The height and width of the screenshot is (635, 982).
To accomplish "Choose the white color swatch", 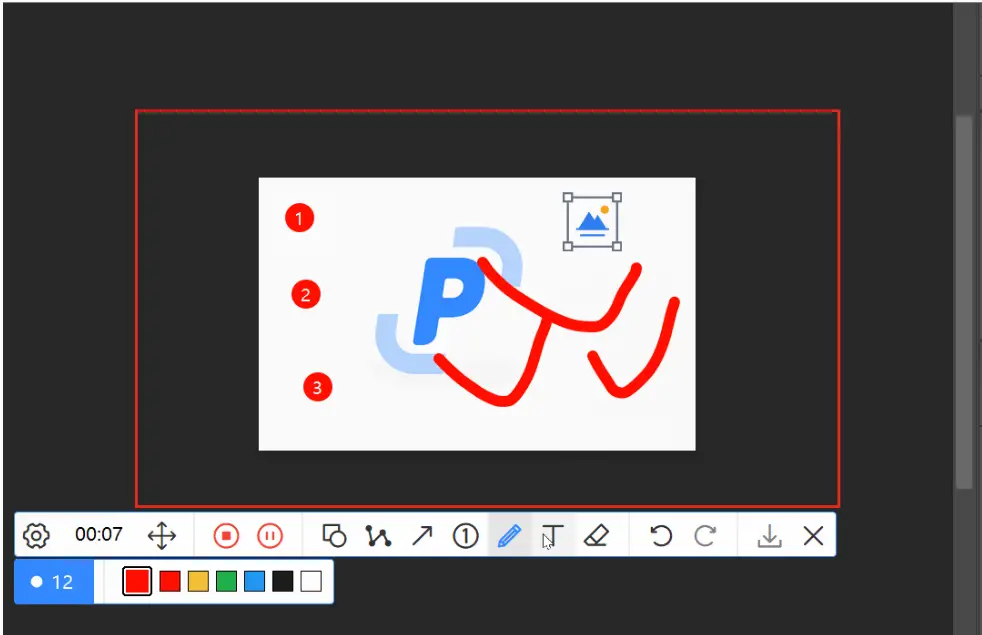I will coord(311,581).
